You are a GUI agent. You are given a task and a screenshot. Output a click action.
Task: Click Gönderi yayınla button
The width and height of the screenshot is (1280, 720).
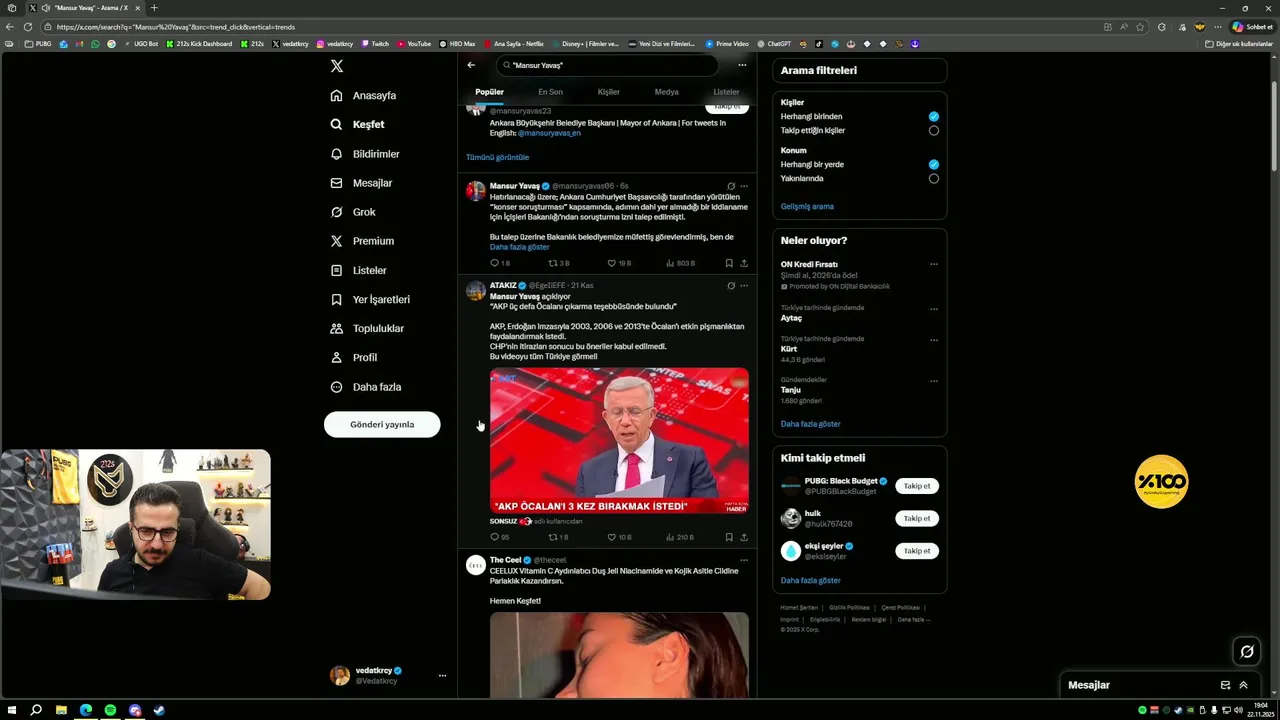[x=382, y=424]
